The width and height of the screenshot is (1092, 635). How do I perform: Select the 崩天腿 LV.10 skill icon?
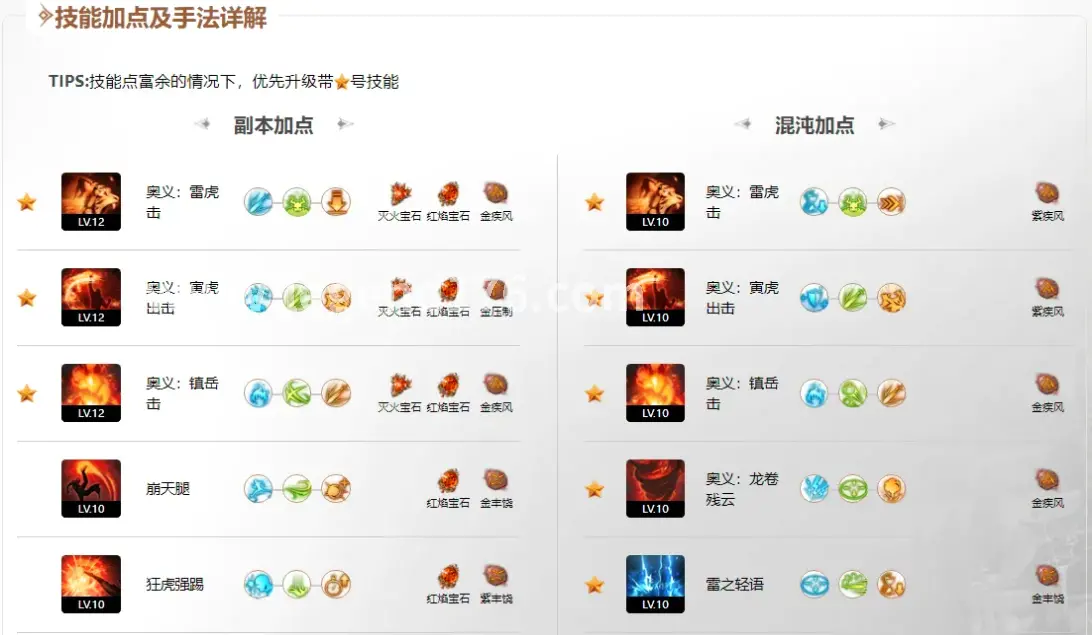(x=91, y=488)
